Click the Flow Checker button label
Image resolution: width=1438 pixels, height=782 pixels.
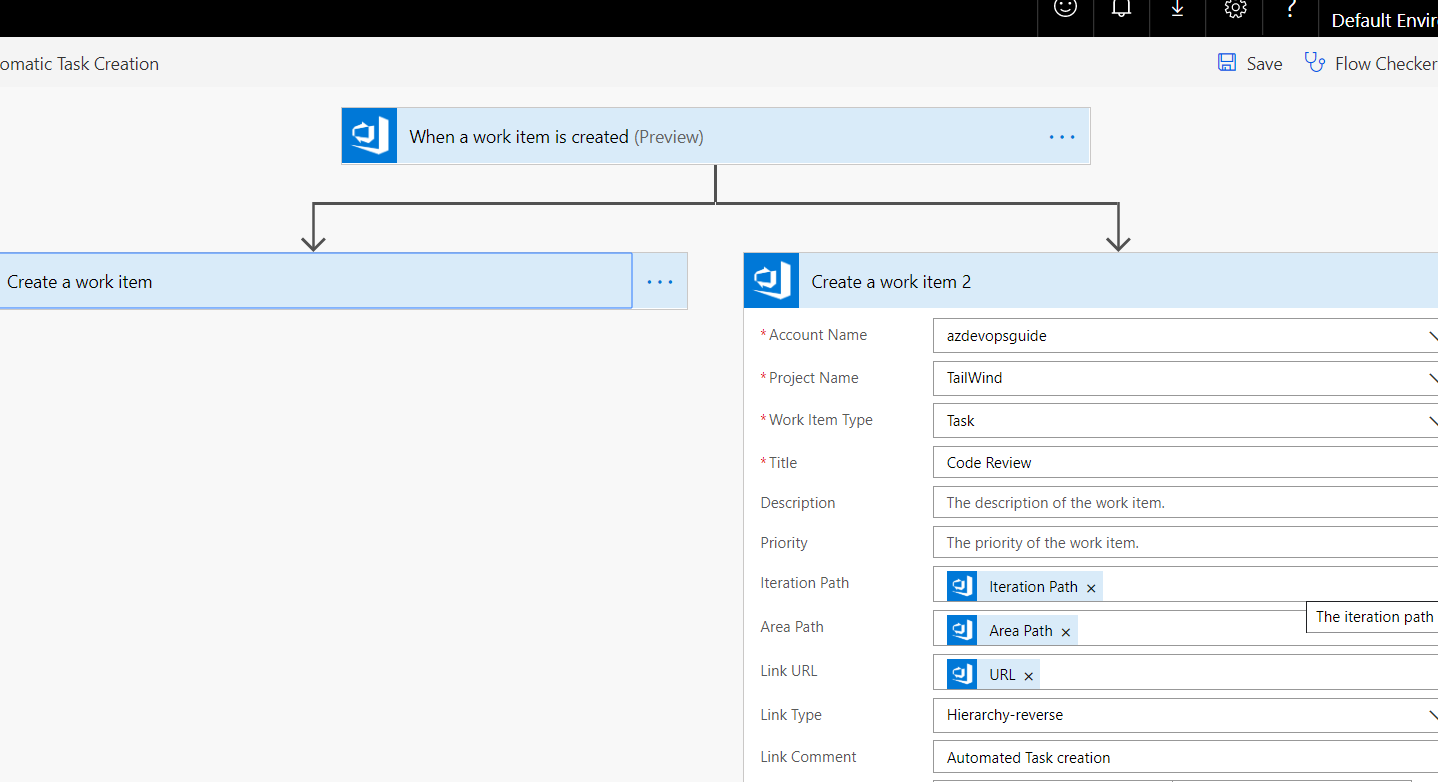1386,64
